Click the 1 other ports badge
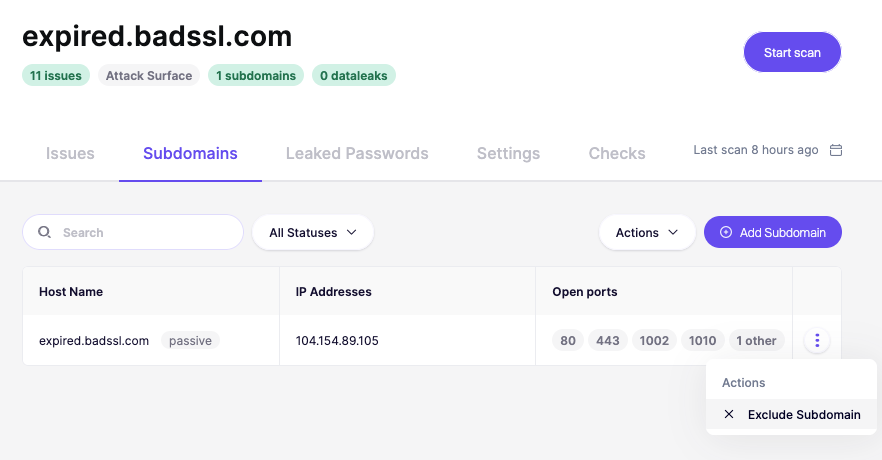 click(756, 341)
